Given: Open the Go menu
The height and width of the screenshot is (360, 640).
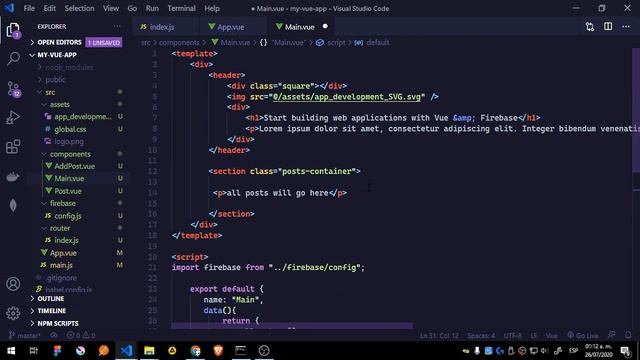Looking at the screenshot, I should coord(132,8).
